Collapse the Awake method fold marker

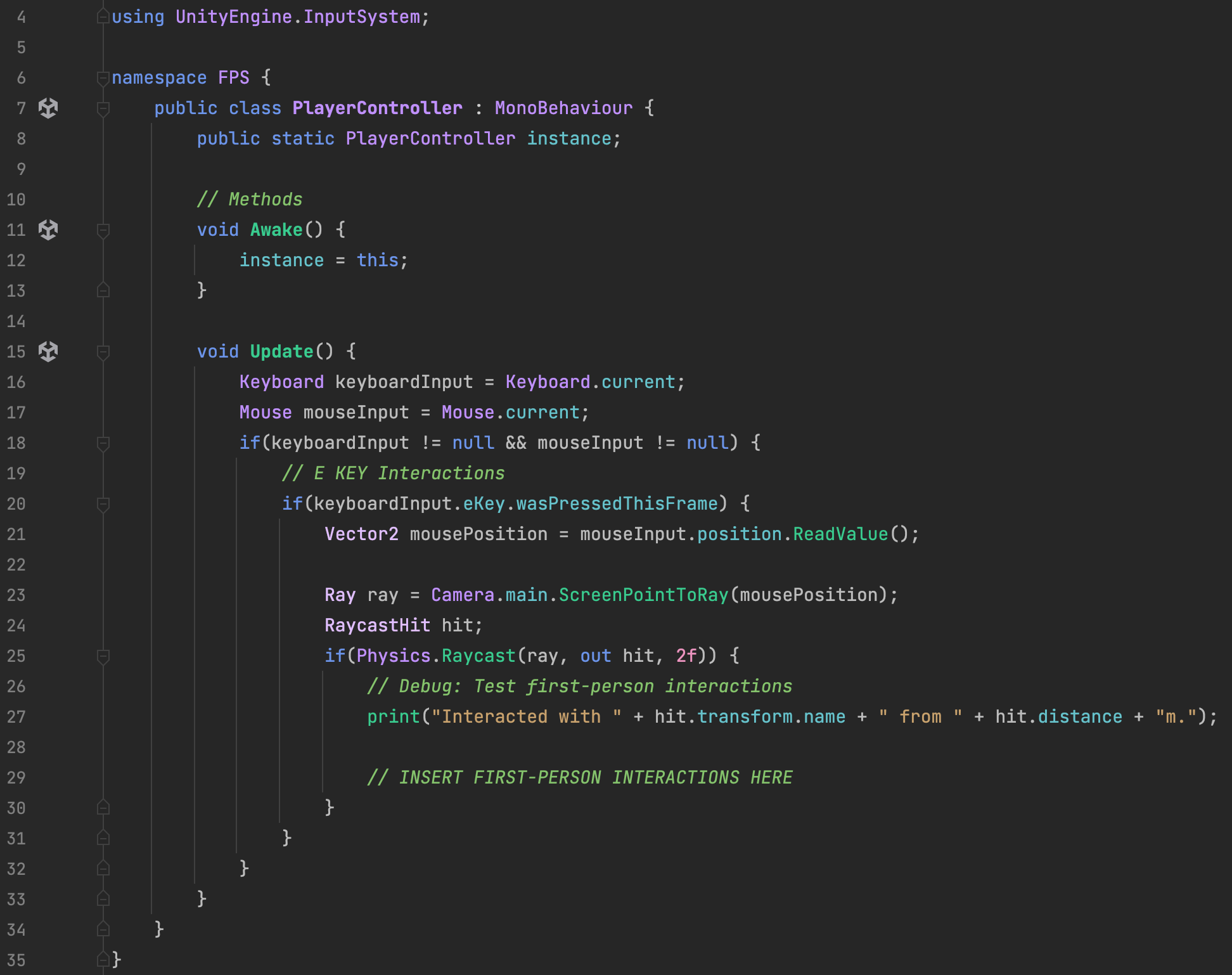103,230
